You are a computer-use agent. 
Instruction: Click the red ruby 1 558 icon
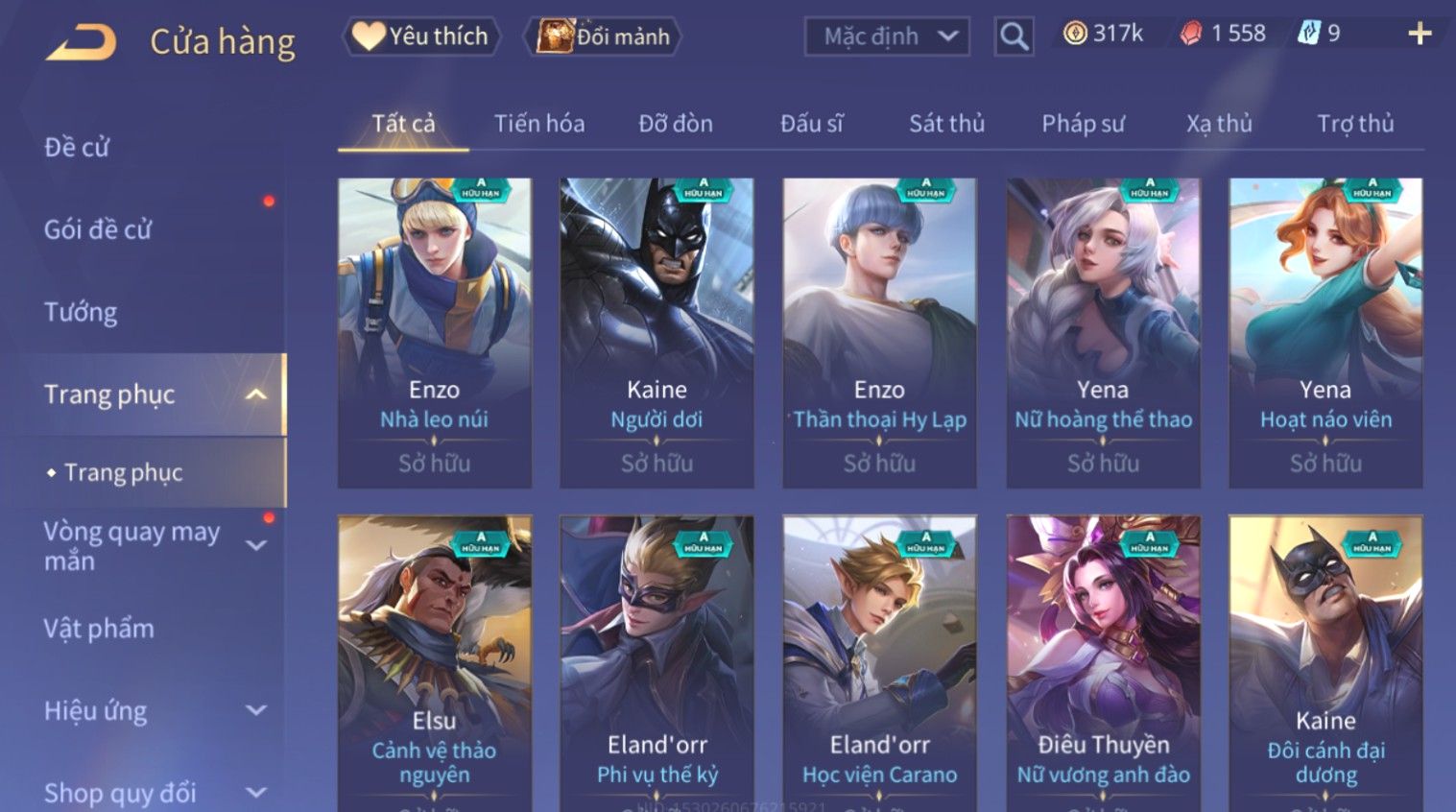tap(1191, 35)
